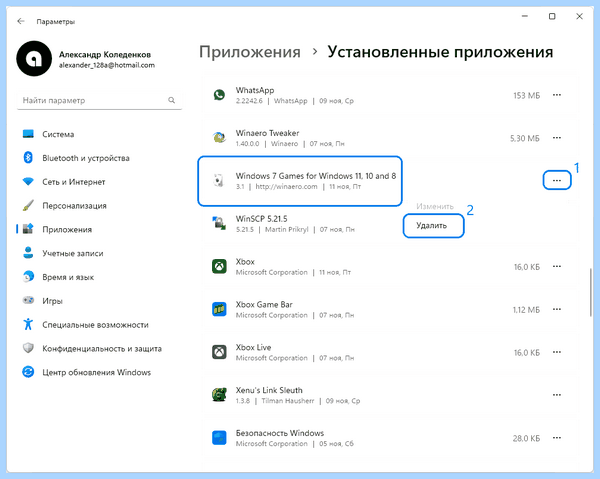Open the three-dot menu for Xbox Live

(557, 352)
